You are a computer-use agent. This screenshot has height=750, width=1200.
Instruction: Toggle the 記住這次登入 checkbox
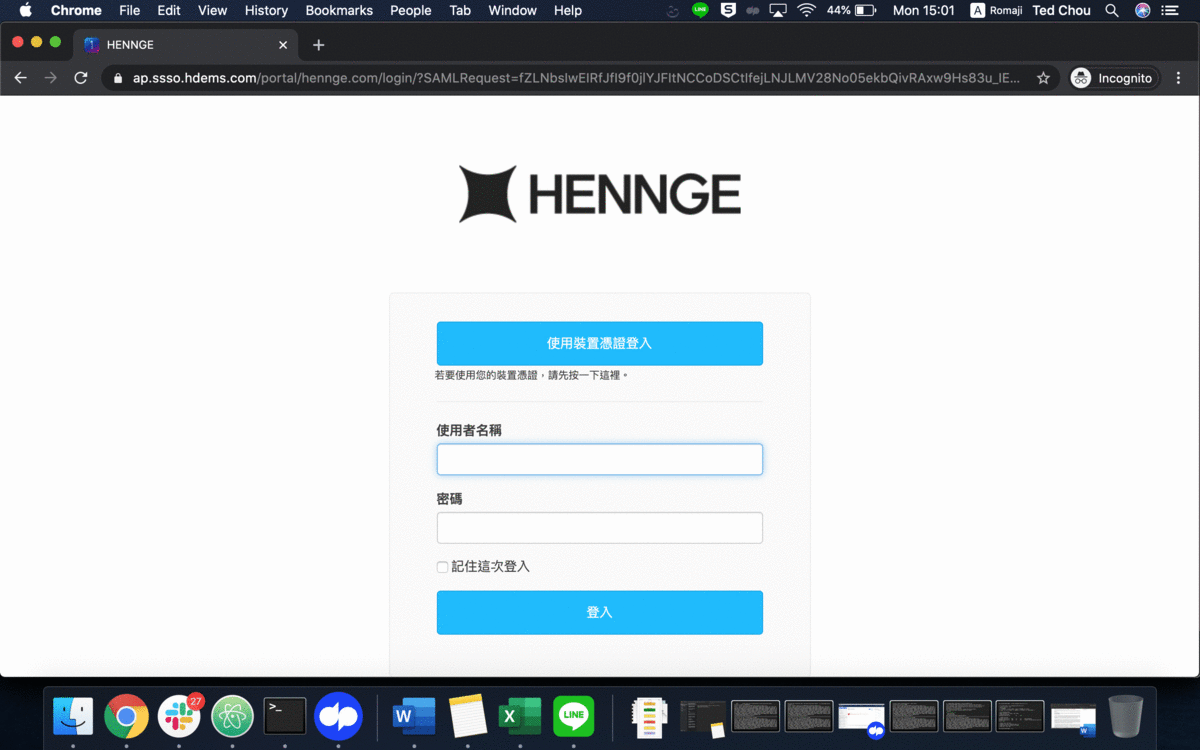coord(442,567)
